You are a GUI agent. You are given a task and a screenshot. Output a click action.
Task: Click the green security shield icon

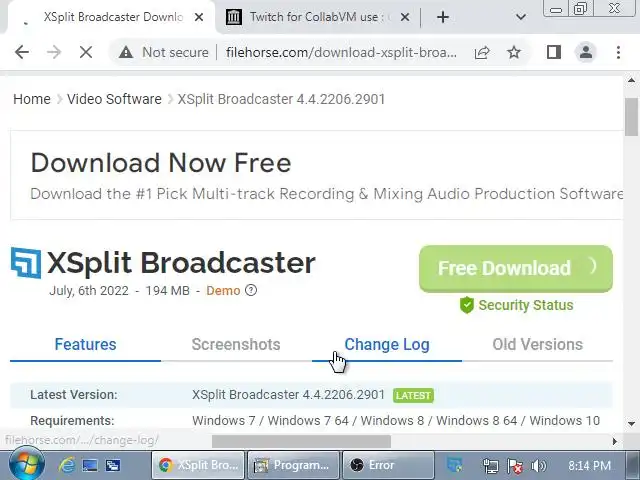(467, 305)
